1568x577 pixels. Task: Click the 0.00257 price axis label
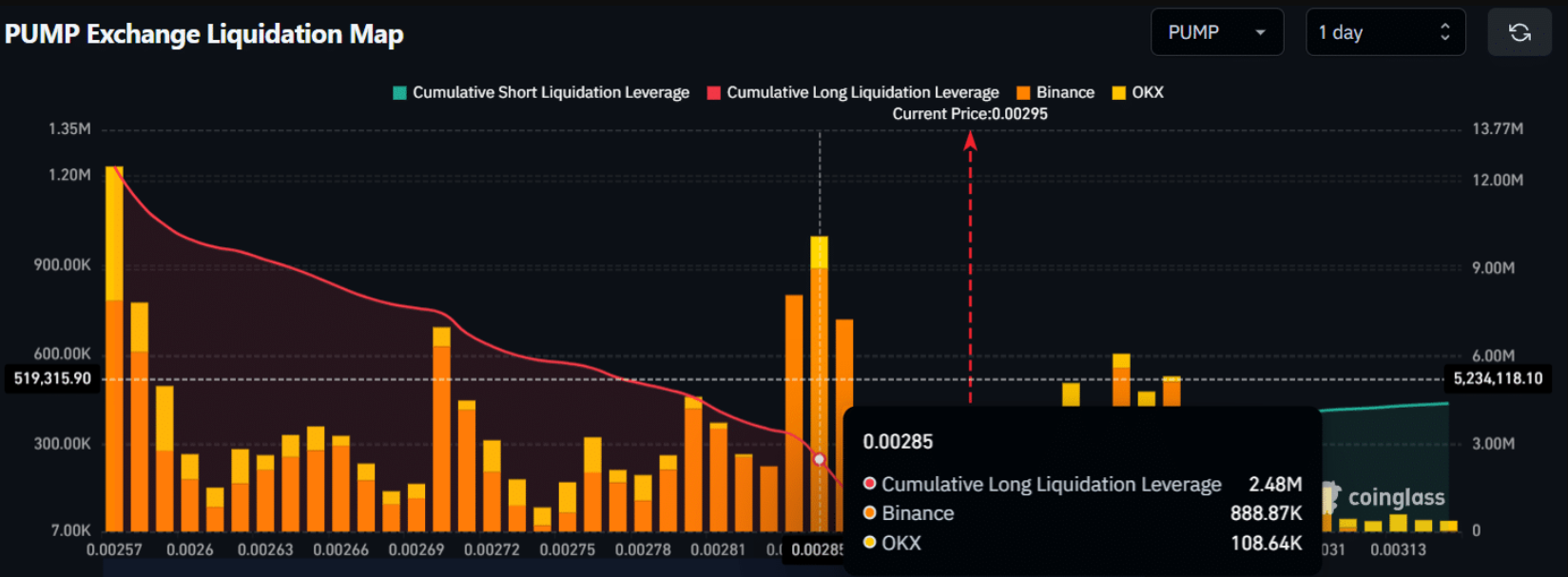(x=114, y=549)
